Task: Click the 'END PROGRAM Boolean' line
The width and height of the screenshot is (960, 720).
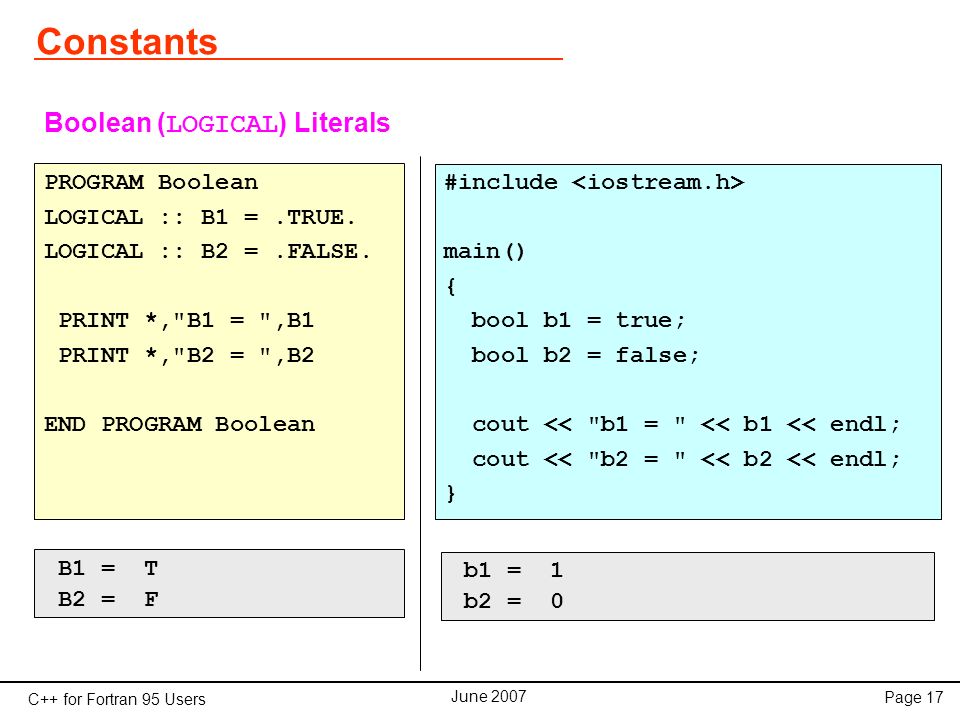Action: (179, 424)
